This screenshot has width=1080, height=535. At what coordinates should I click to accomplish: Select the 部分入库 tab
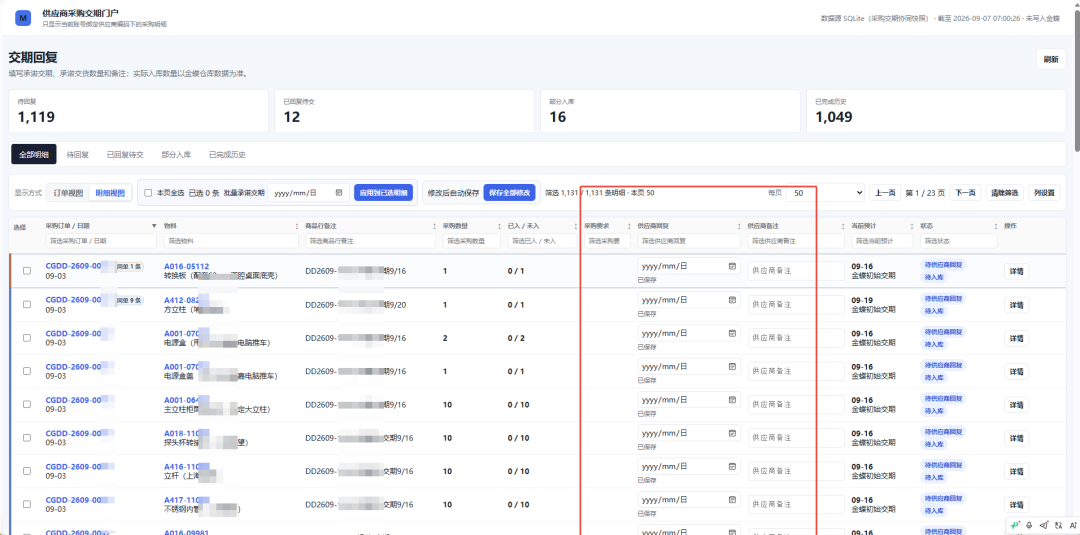[x=176, y=155]
